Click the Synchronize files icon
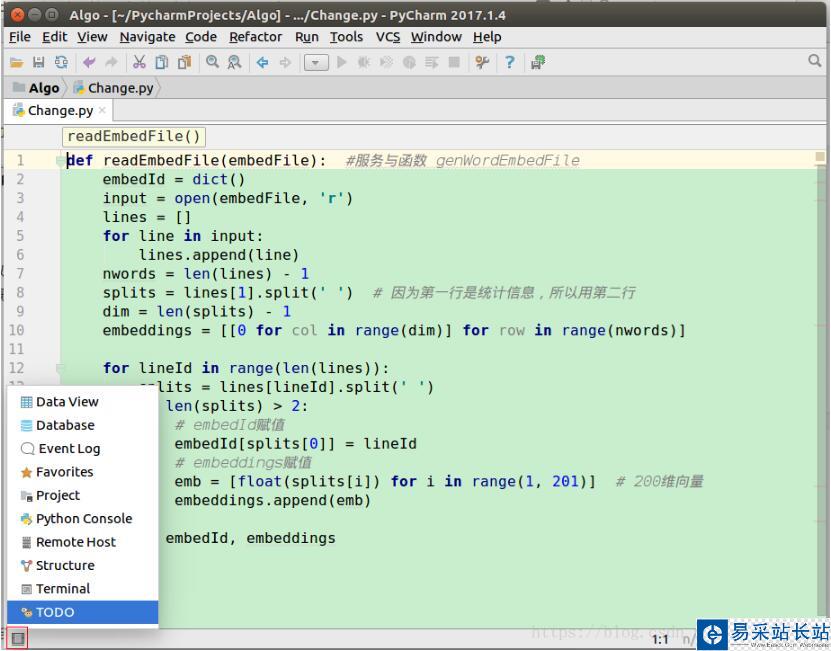 [60, 61]
